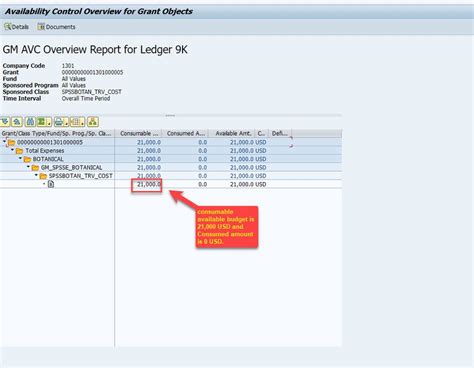Click folder icon of grant 000000001301000005
This screenshot has width=474, height=368.
(x=12, y=143)
